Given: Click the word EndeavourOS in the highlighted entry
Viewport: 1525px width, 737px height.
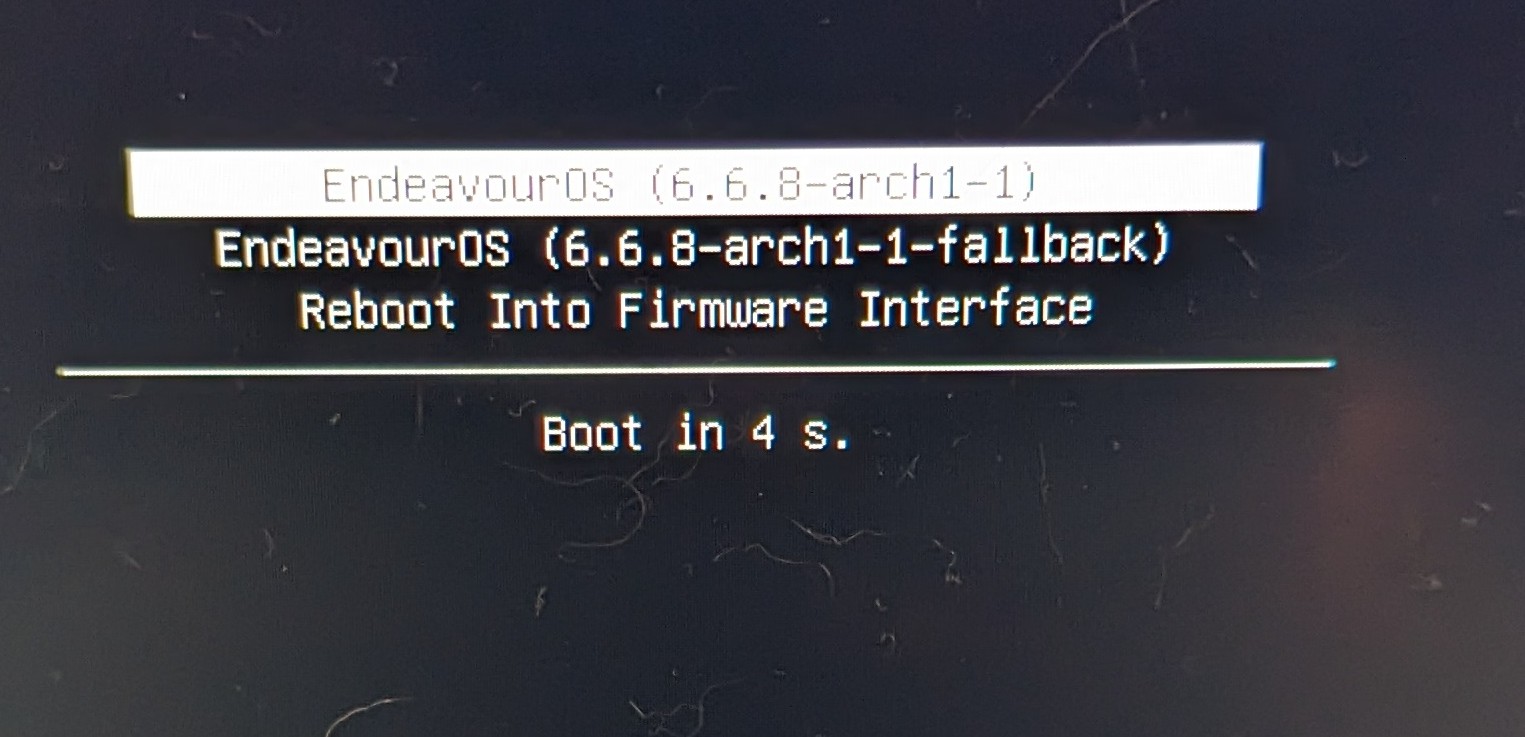Looking at the screenshot, I should pyautogui.click(x=467, y=184).
